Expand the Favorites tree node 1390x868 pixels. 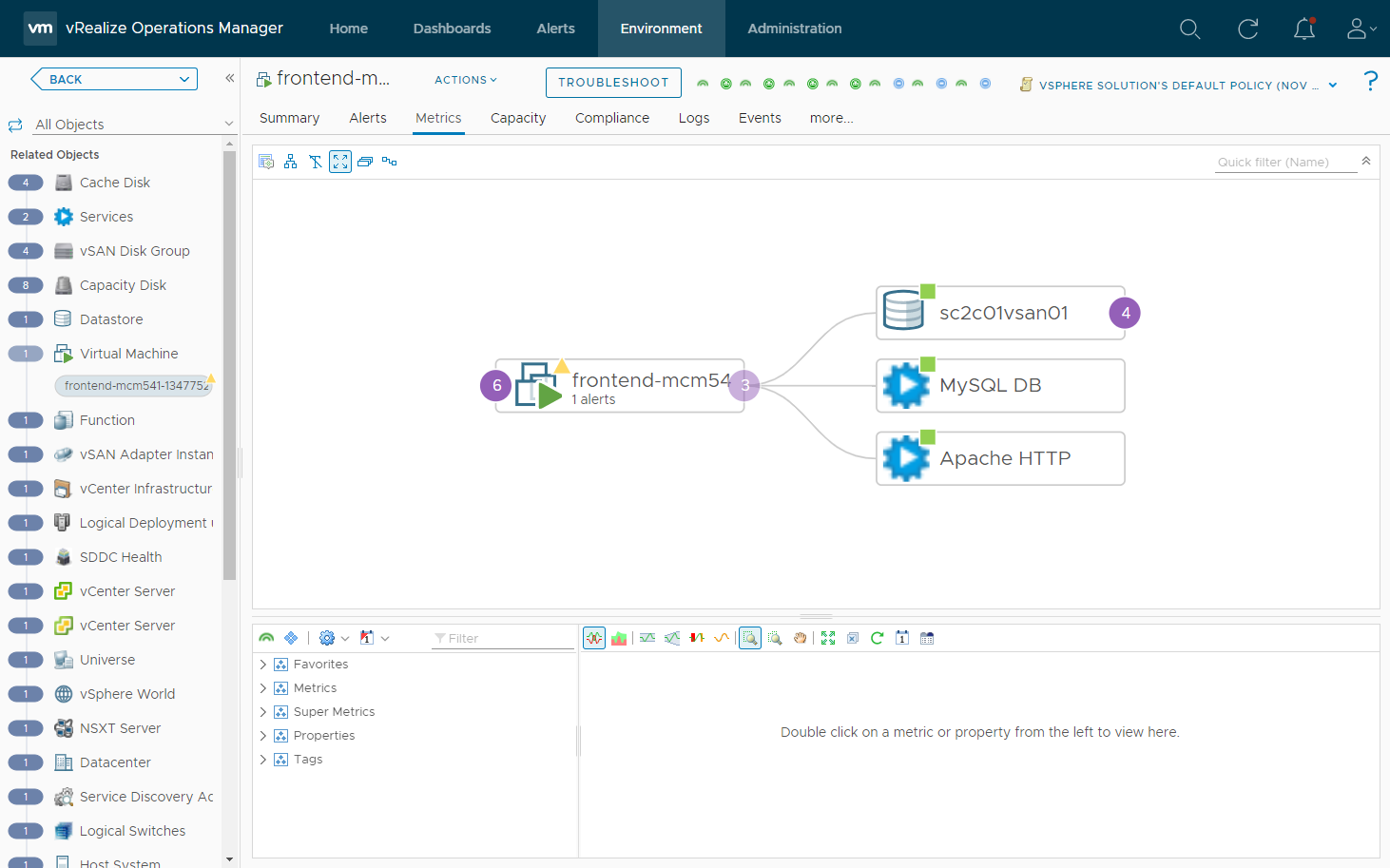click(x=263, y=665)
